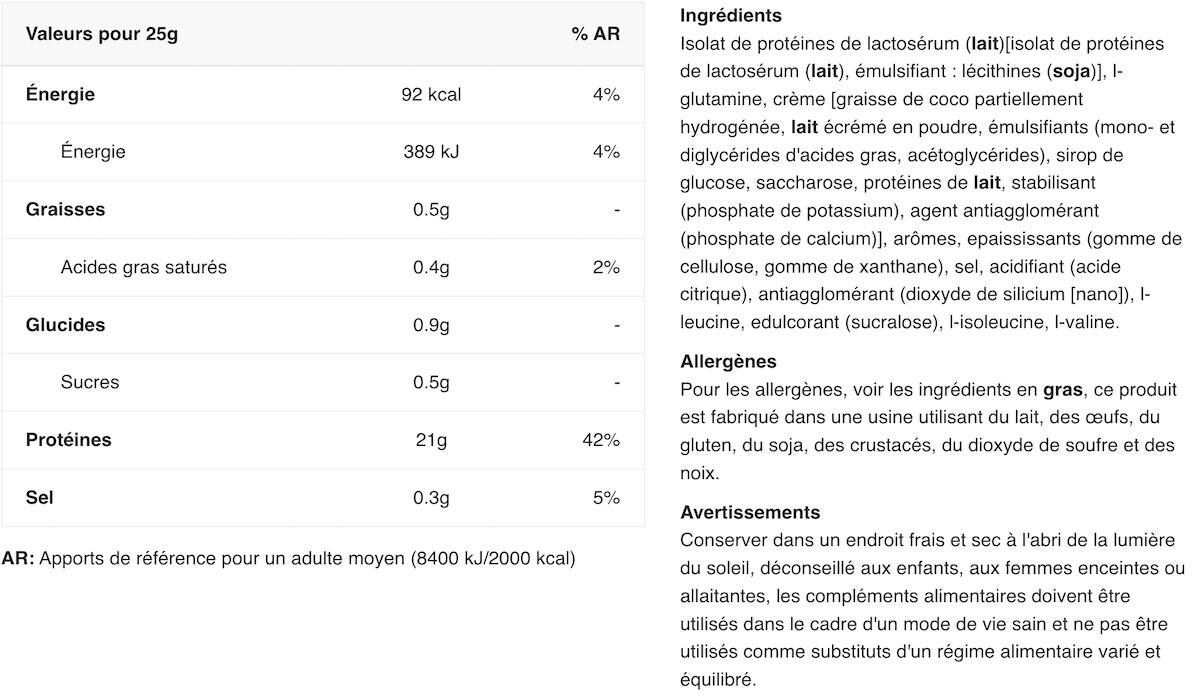1200x700 pixels.
Task: Click the "42%" protein reference intake
Action: click(x=605, y=440)
